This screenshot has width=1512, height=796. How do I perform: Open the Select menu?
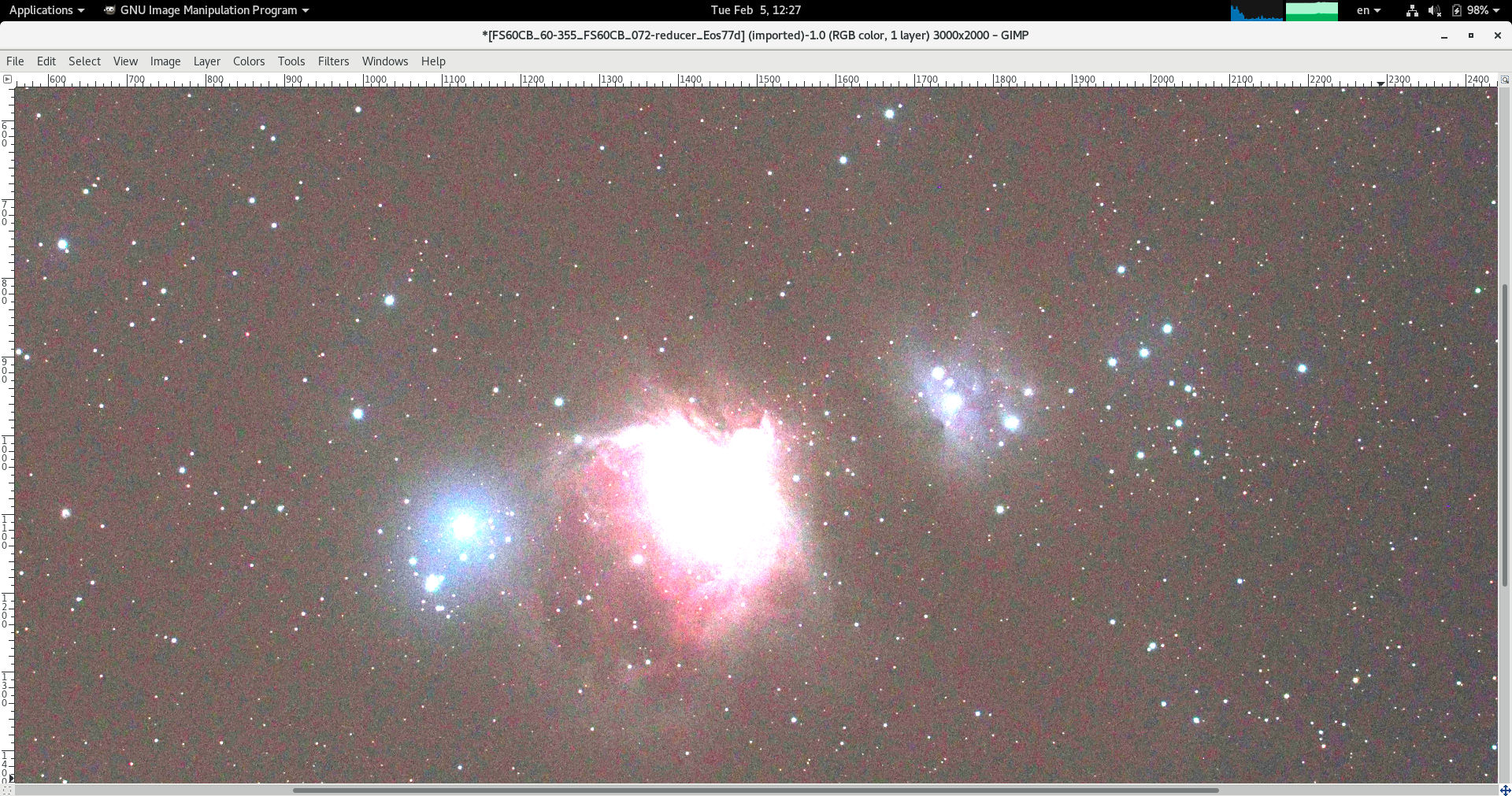point(84,61)
